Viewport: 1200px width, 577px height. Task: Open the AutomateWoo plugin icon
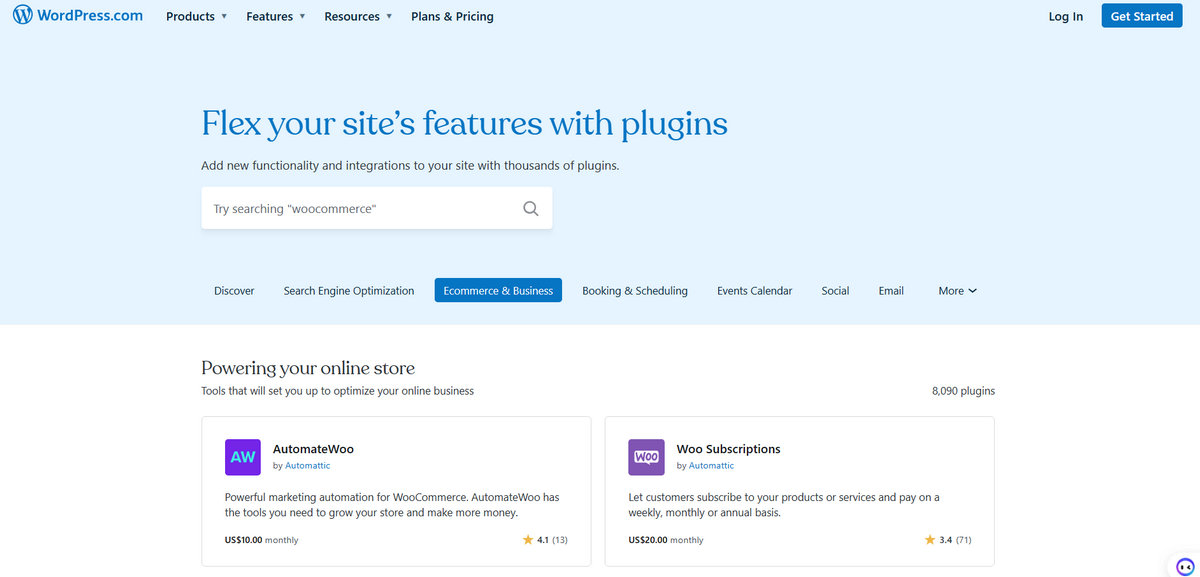(243, 457)
